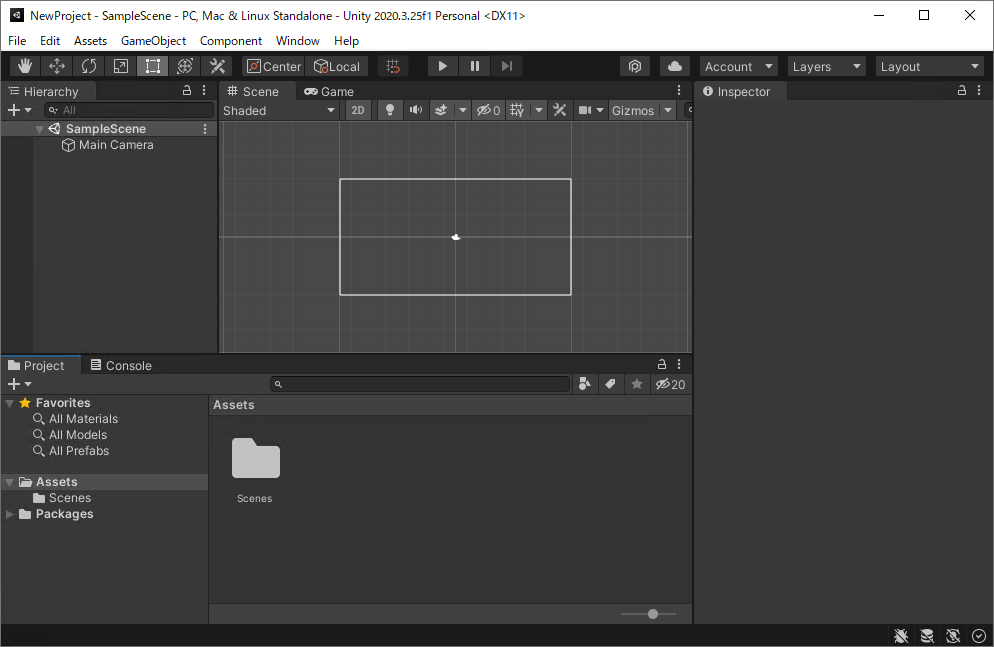The height and width of the screenshot is (647, 994).
Task: Pause the game playback
Action: point(475,66)
